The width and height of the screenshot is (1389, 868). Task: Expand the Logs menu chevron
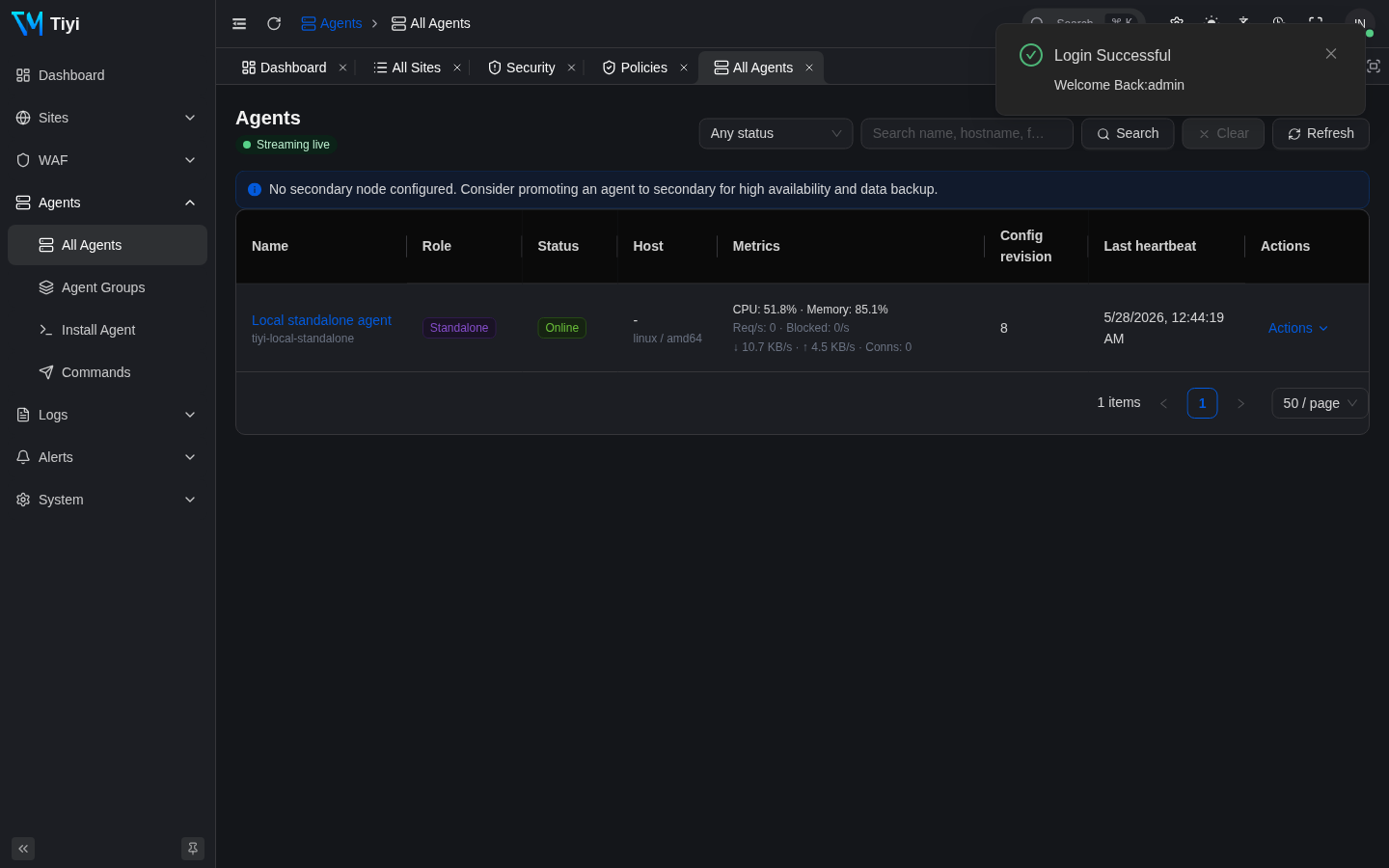click(x=190, y=415)
